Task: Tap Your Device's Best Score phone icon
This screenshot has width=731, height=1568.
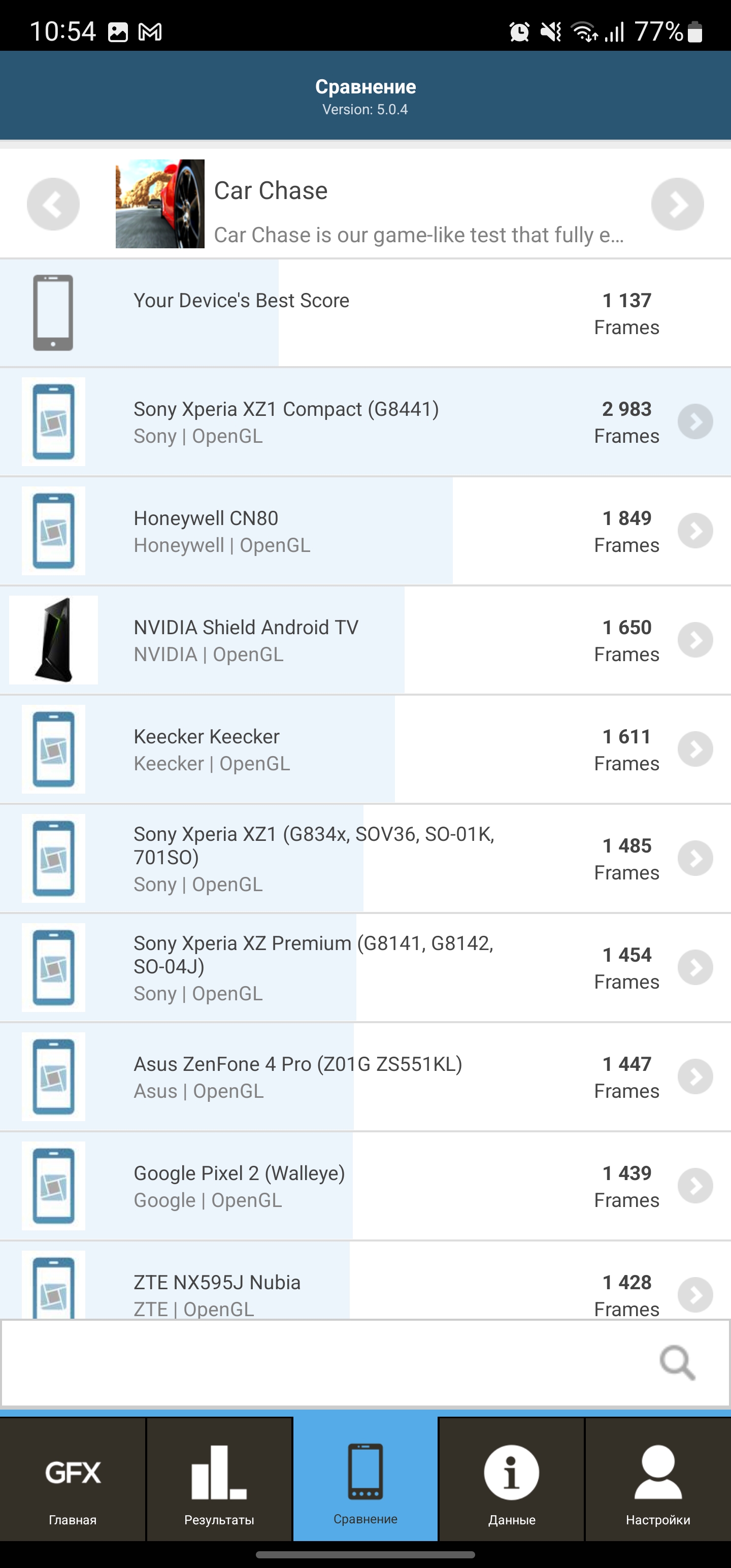Action: [53, 313]
